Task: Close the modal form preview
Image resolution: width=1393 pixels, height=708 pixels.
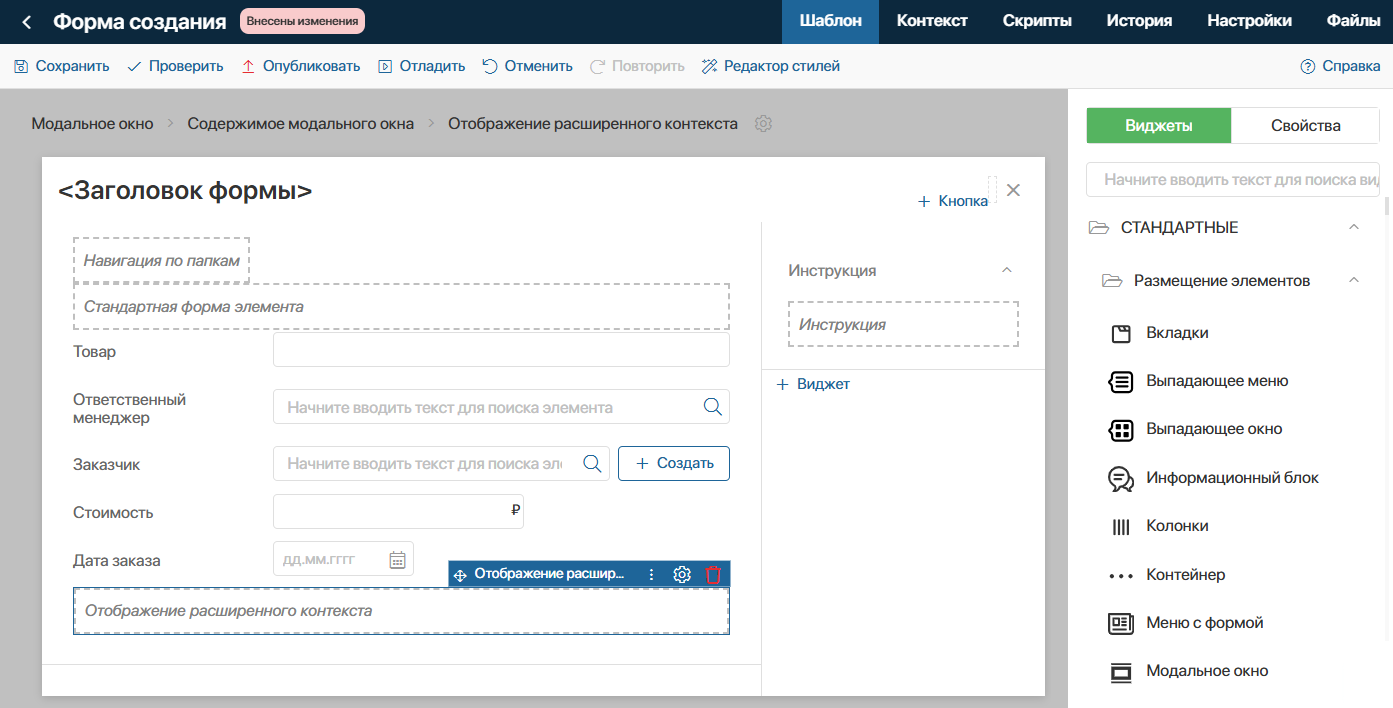Action: (x=1013, y=190)
